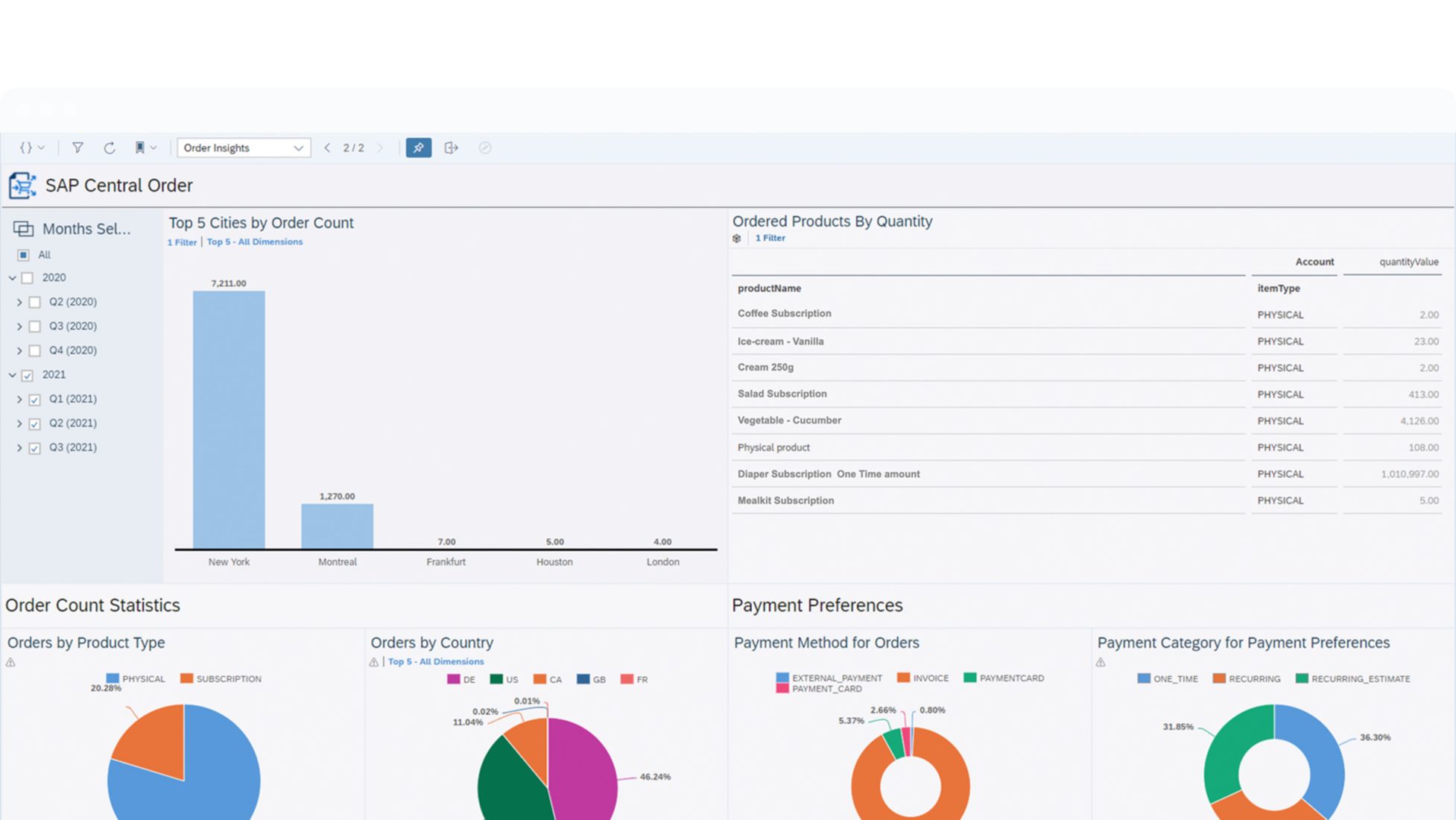
Task: Click the filter funnel icon in toolbar
Action: pyautogui.click(x=77, y=148)
